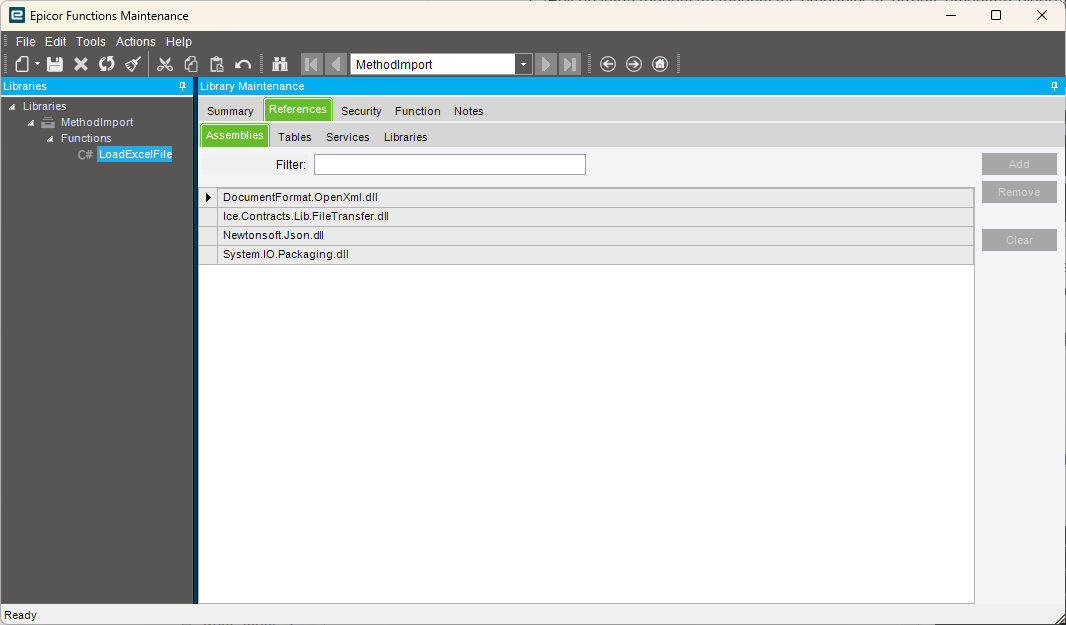Switch to the Security tab
The image size is (1066, 625).
coord(361,111)
